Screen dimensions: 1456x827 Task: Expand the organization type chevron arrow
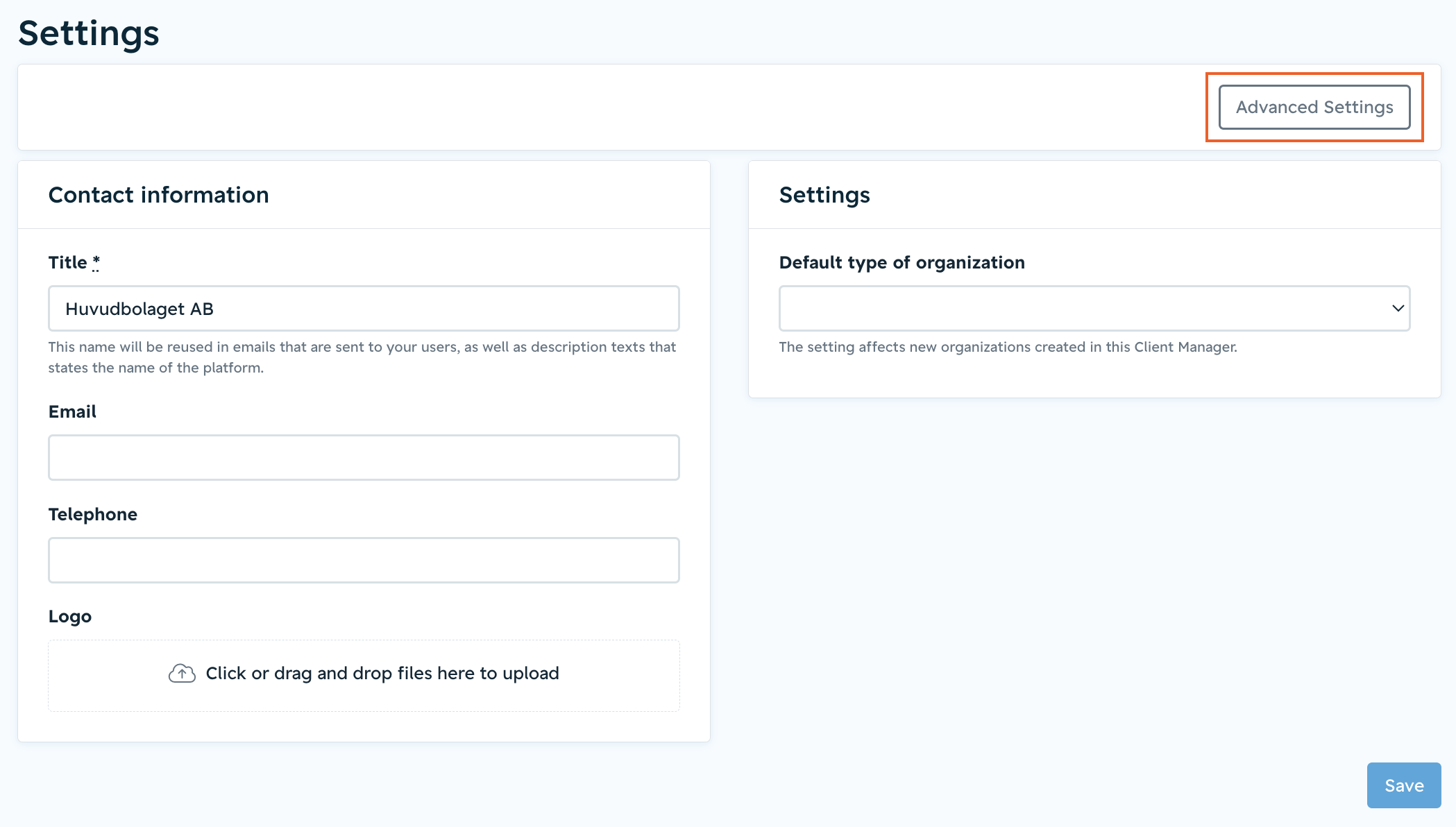[x=1398, y=308]
